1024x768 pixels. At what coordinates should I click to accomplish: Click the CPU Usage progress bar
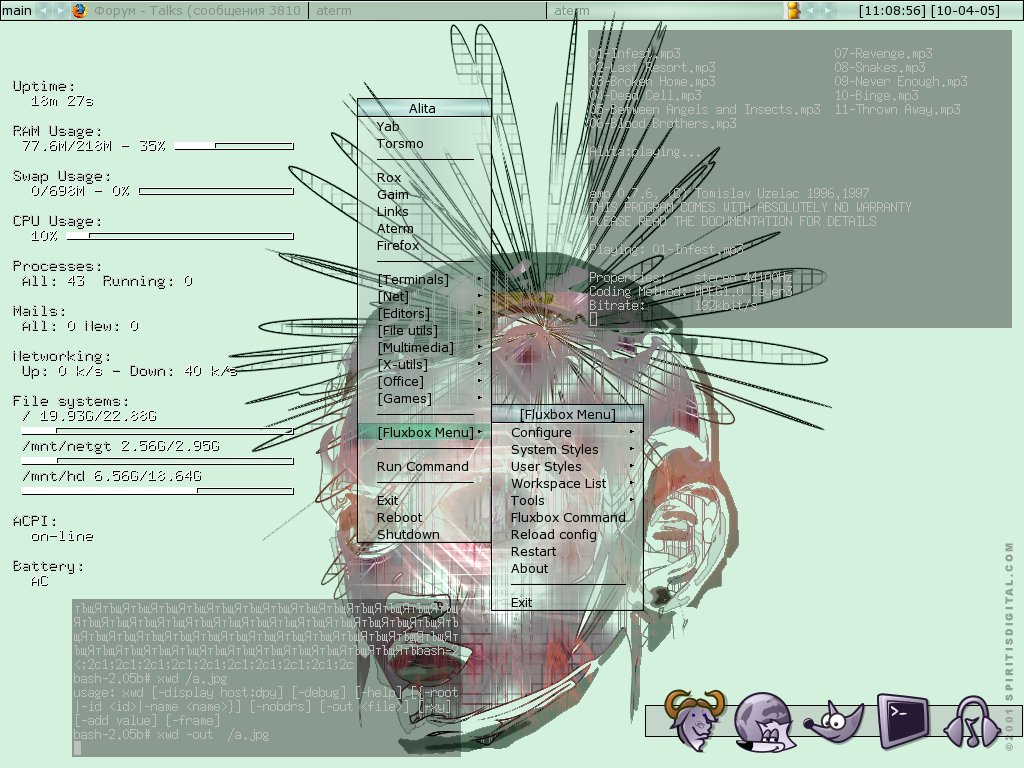(x=180, y=236)
